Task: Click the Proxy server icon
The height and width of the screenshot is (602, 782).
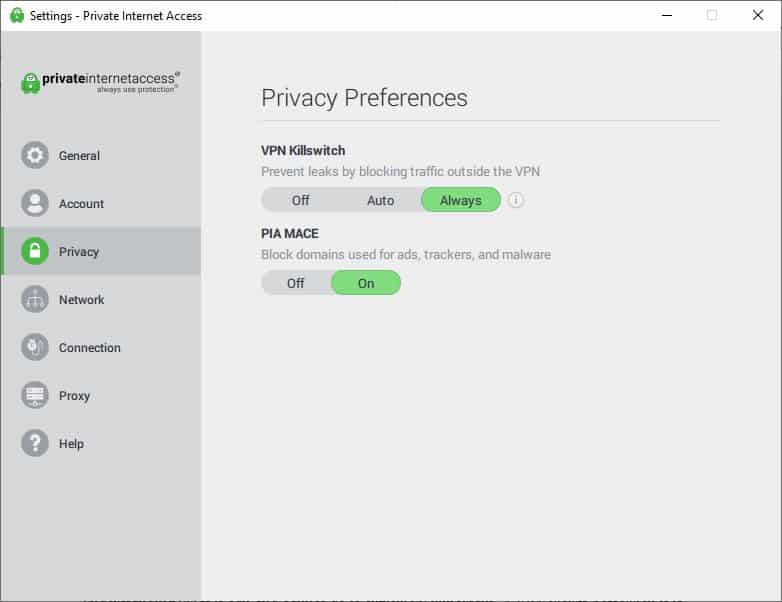Action: click(35, 395)
